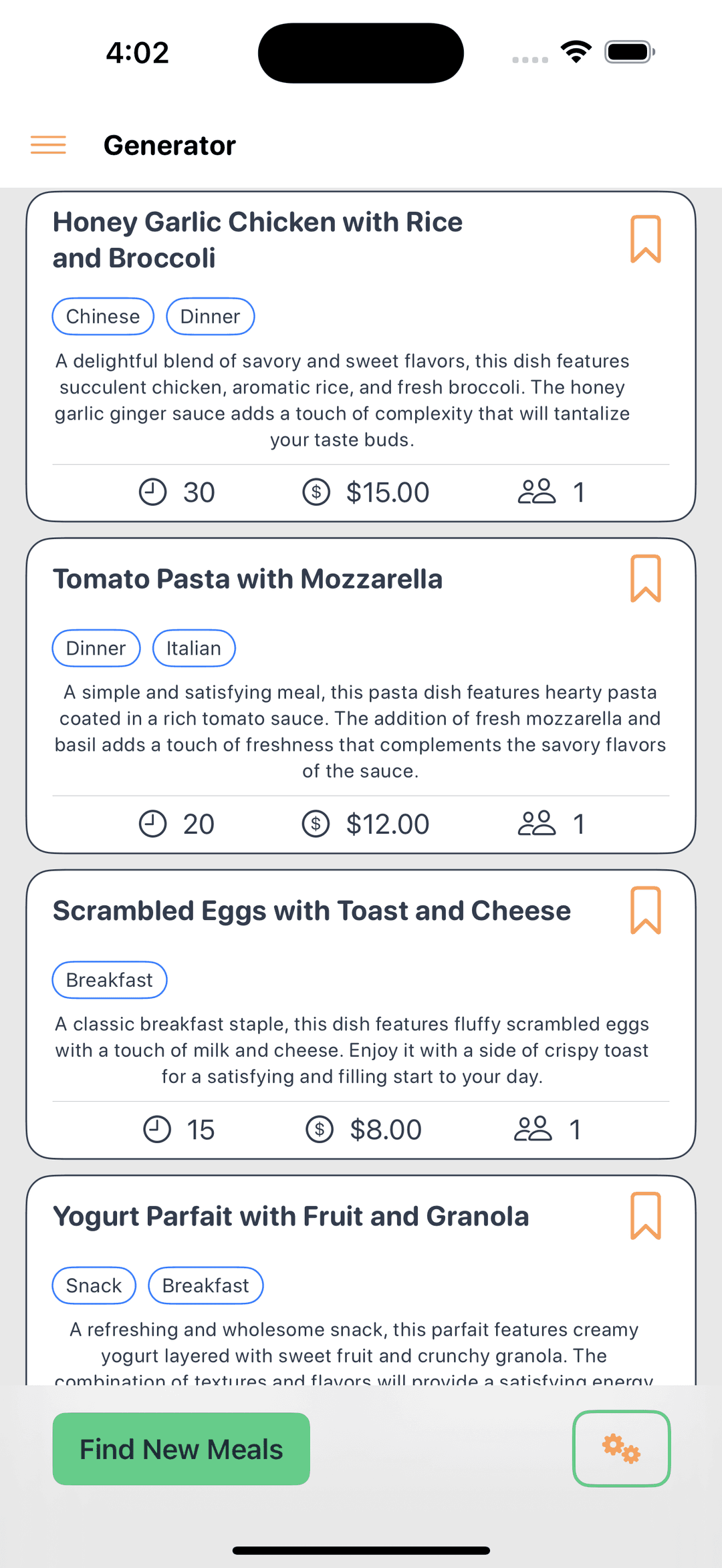Click the servings people icon on Honey Garlic Chicken

537,492
